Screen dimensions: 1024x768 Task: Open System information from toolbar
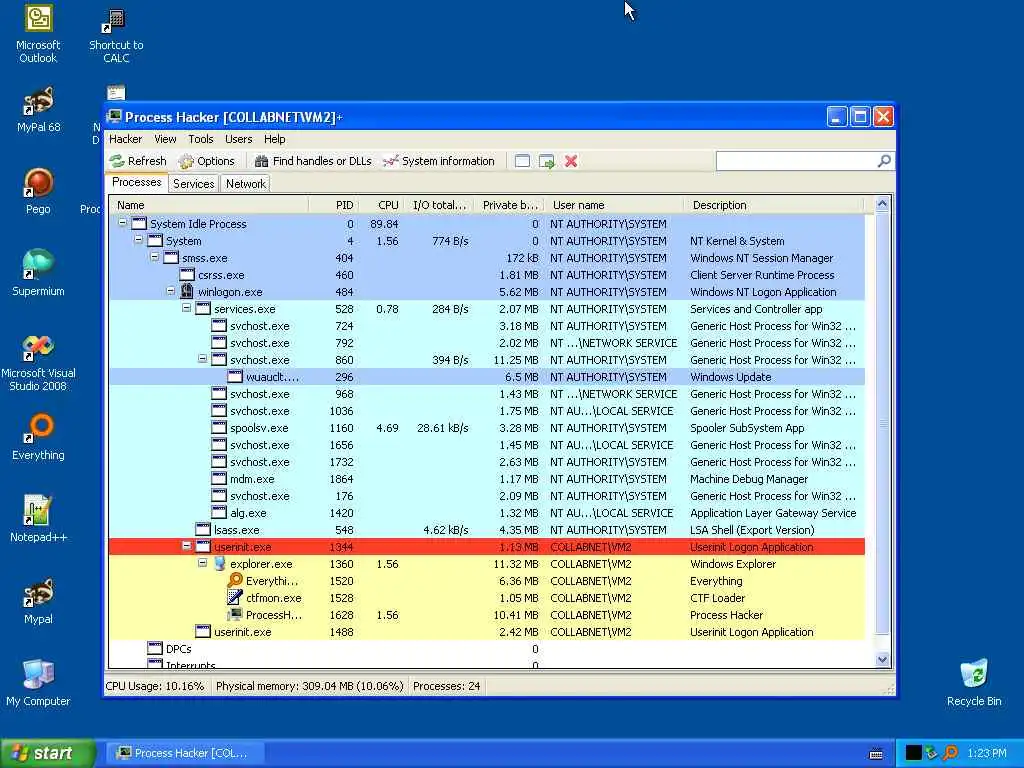(438, 161)
